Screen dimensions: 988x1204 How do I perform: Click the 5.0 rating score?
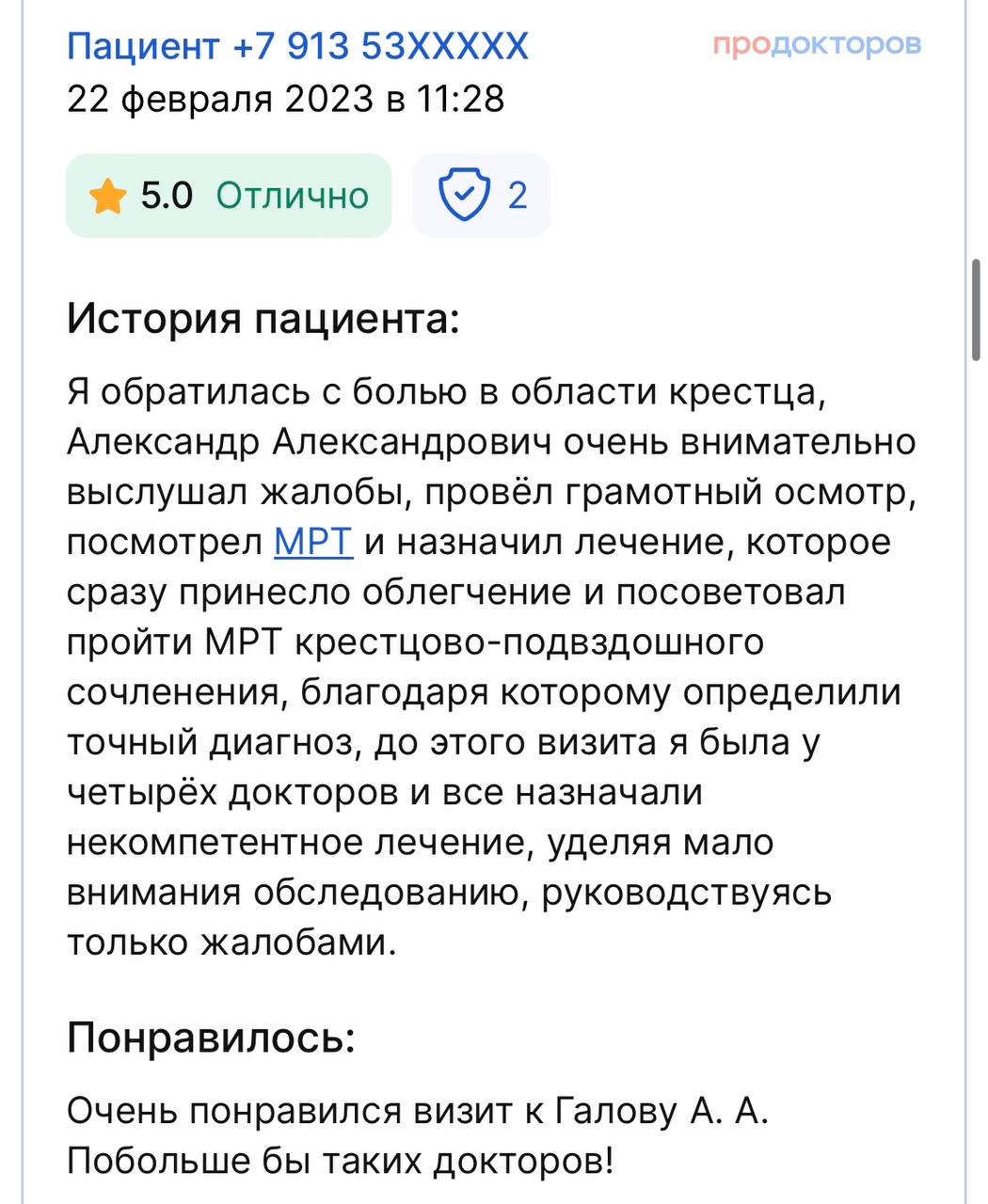[x=167, y=196]
